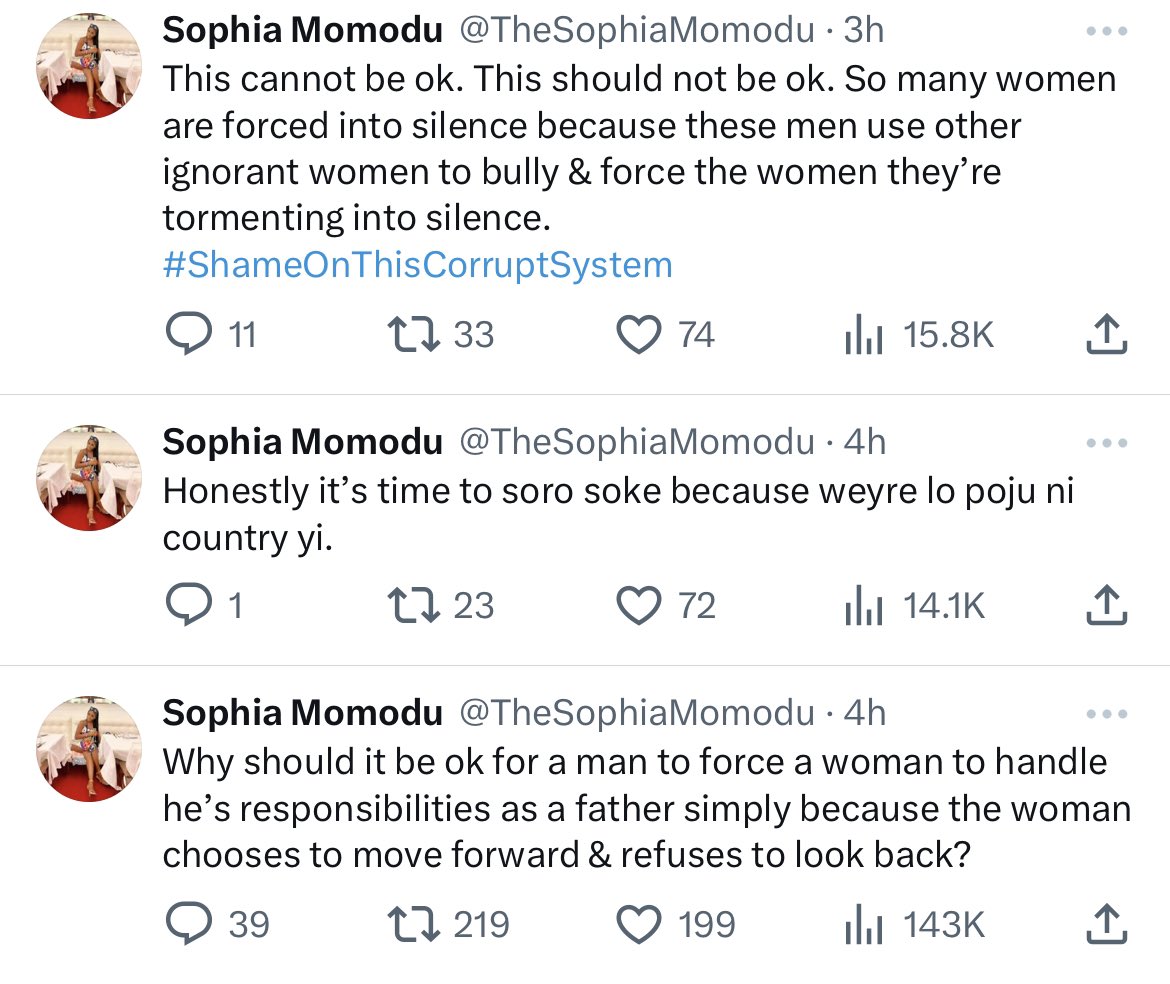Open @TheSophiaMomodu handle on the soro soke tweet

[x=636, y=441]
